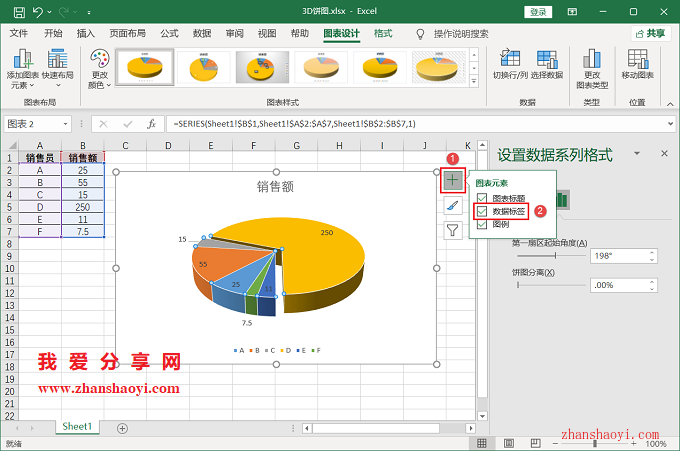The image size is (680, 451).
Task: Open the 文件 menu
Action: [x=19, y=33]
